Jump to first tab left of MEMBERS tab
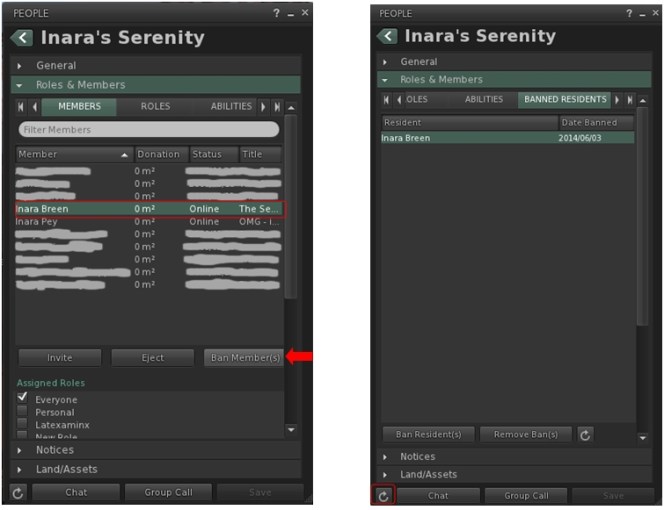The image size is (664, 510). (21, 106)
